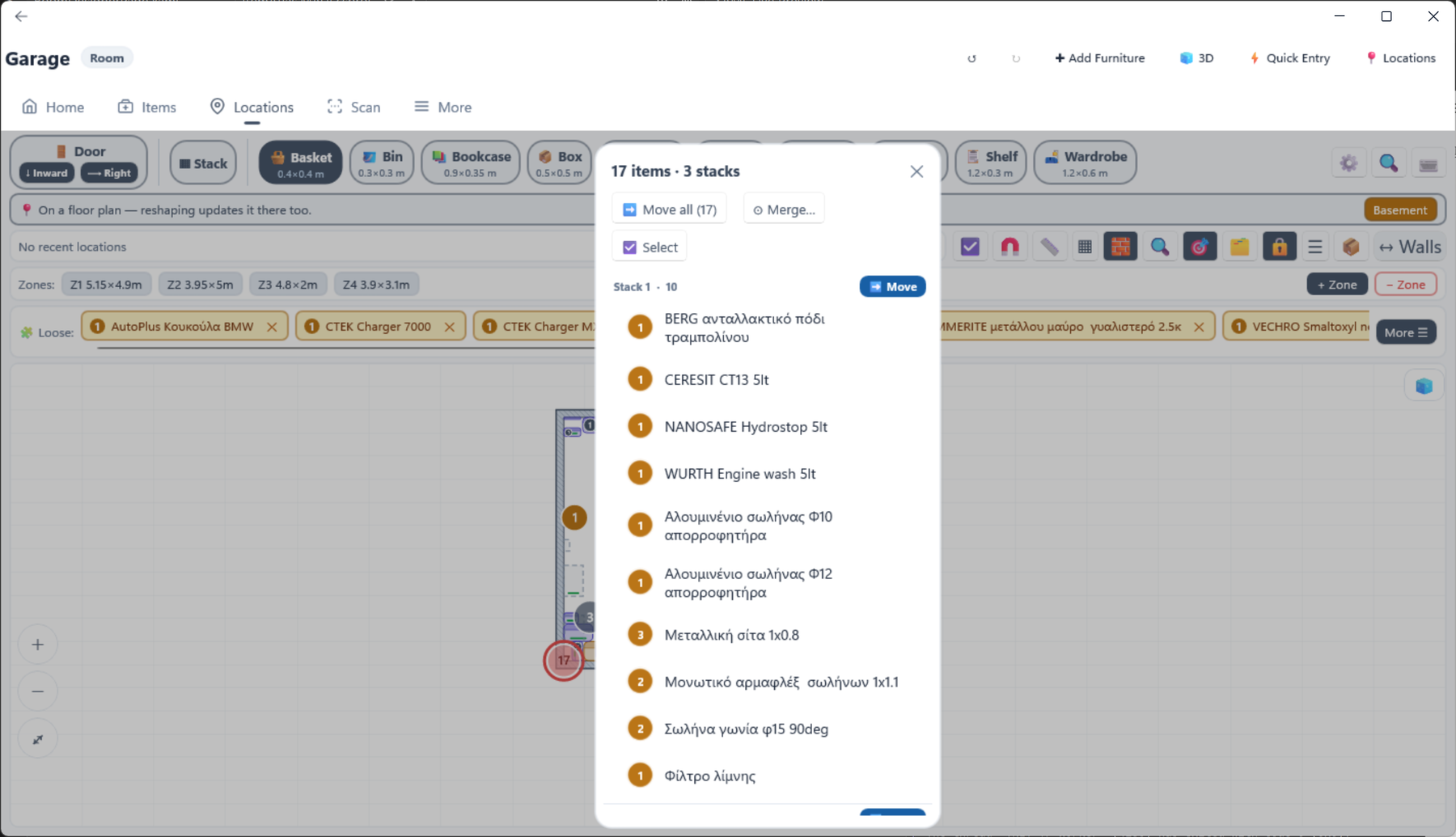This screenshot has width=1456, height=837.
Task: Select the Wardrobe furniture chip
Action: 1085,163
